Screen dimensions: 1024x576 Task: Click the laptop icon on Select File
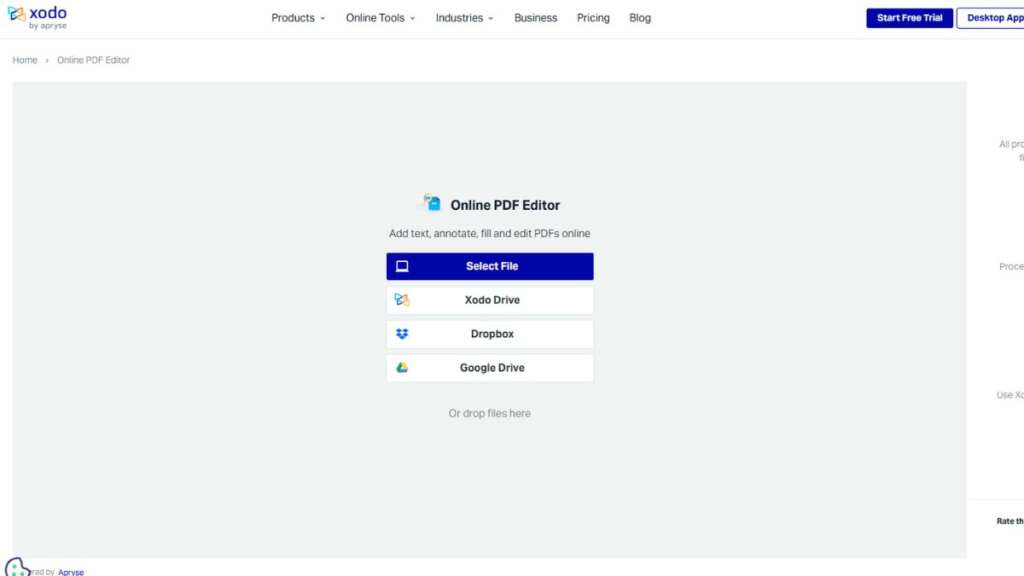pyautogui.click(x=402, y=266)
